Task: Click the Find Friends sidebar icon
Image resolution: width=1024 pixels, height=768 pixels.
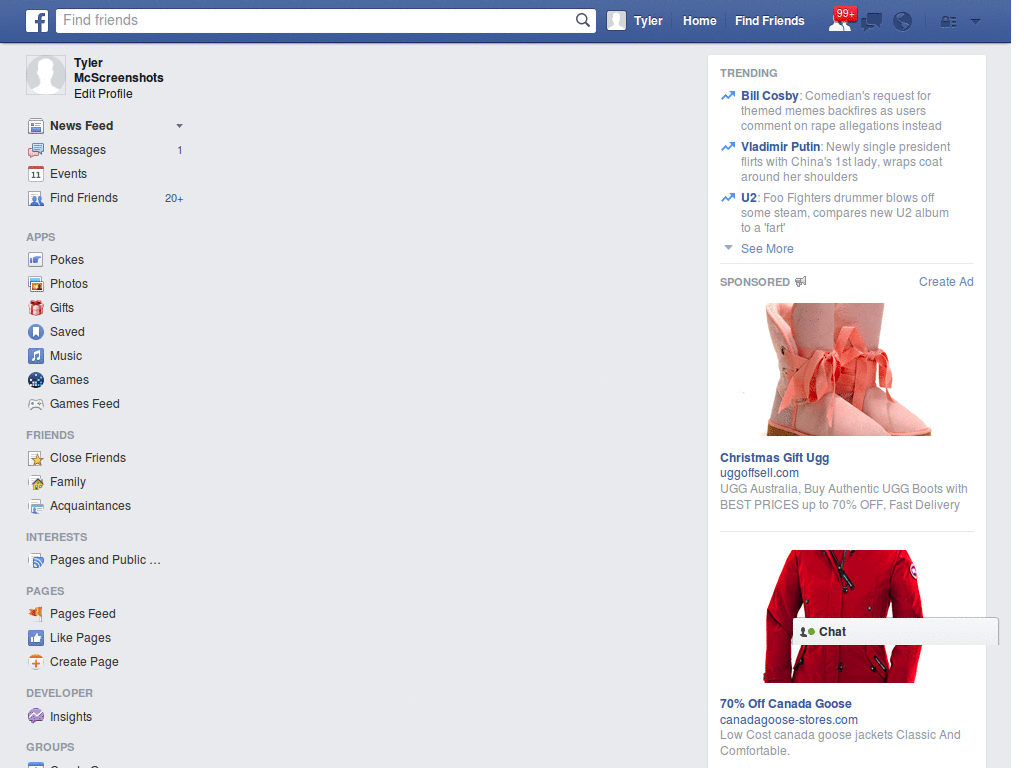Action: (36, 199)
